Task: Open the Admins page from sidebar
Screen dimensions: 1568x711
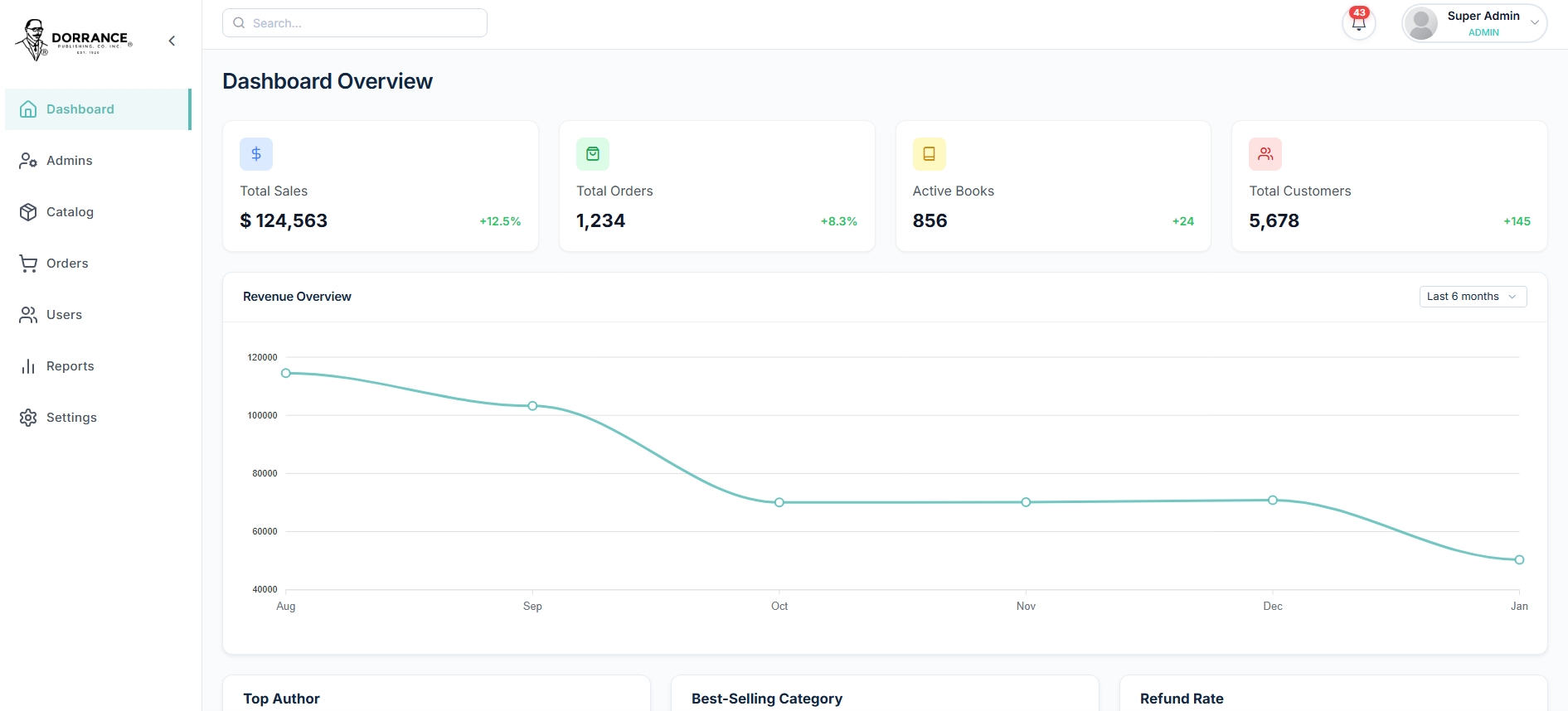Action: click(70, 161)
